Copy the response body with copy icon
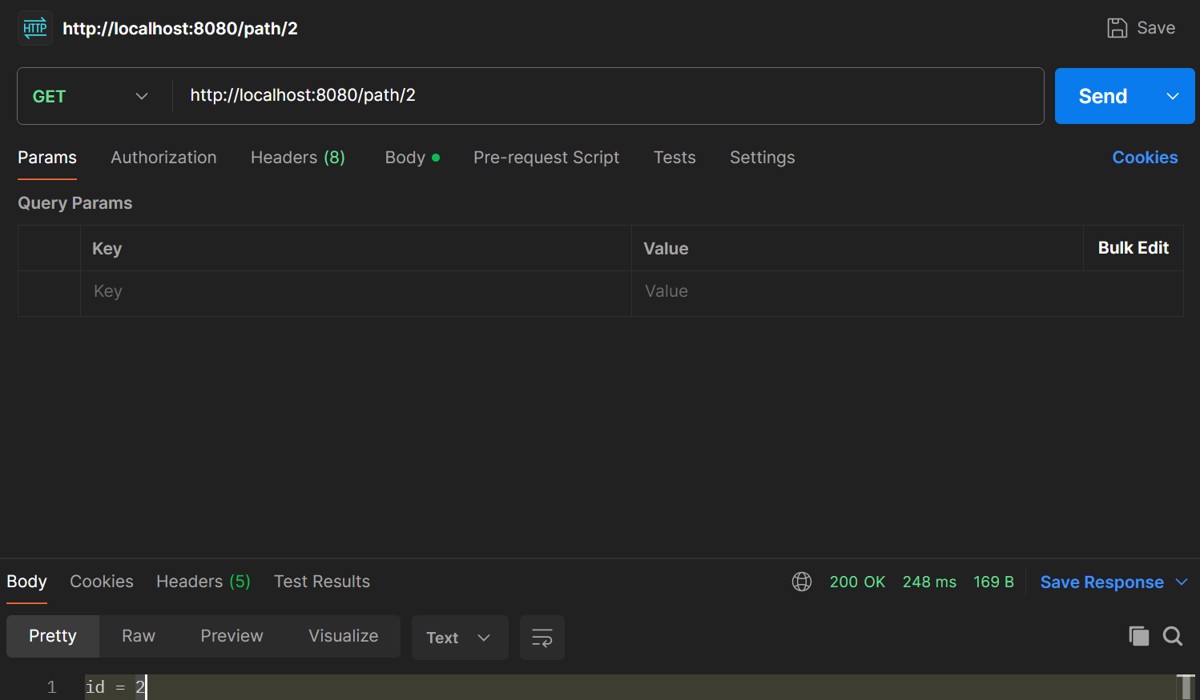Image resolution: width=1200 pixels, height=700 pixels. click(1138, 636)
